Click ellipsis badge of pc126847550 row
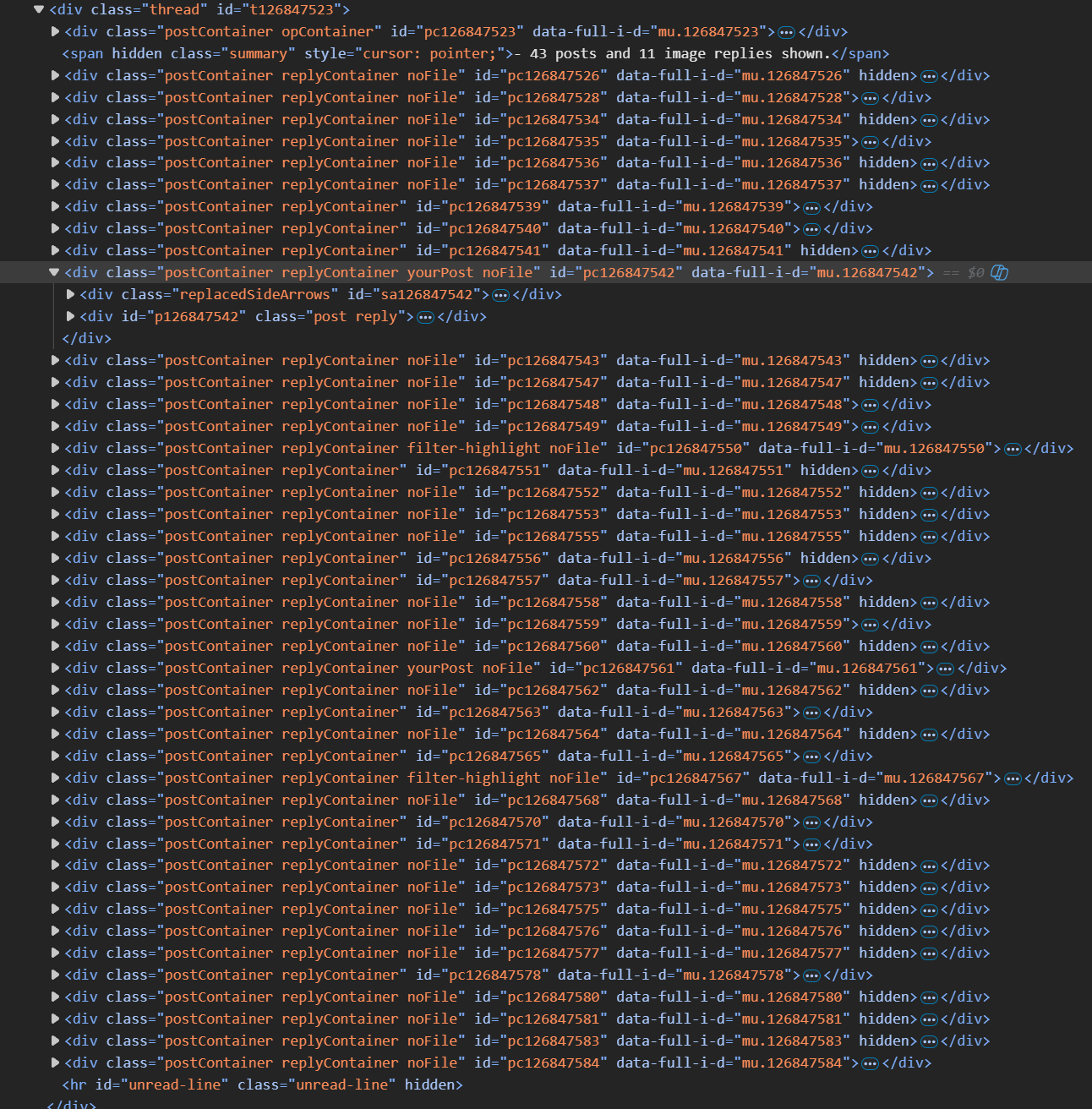This screenshot has width=1092, height=1109. [x=1013, y=449]
